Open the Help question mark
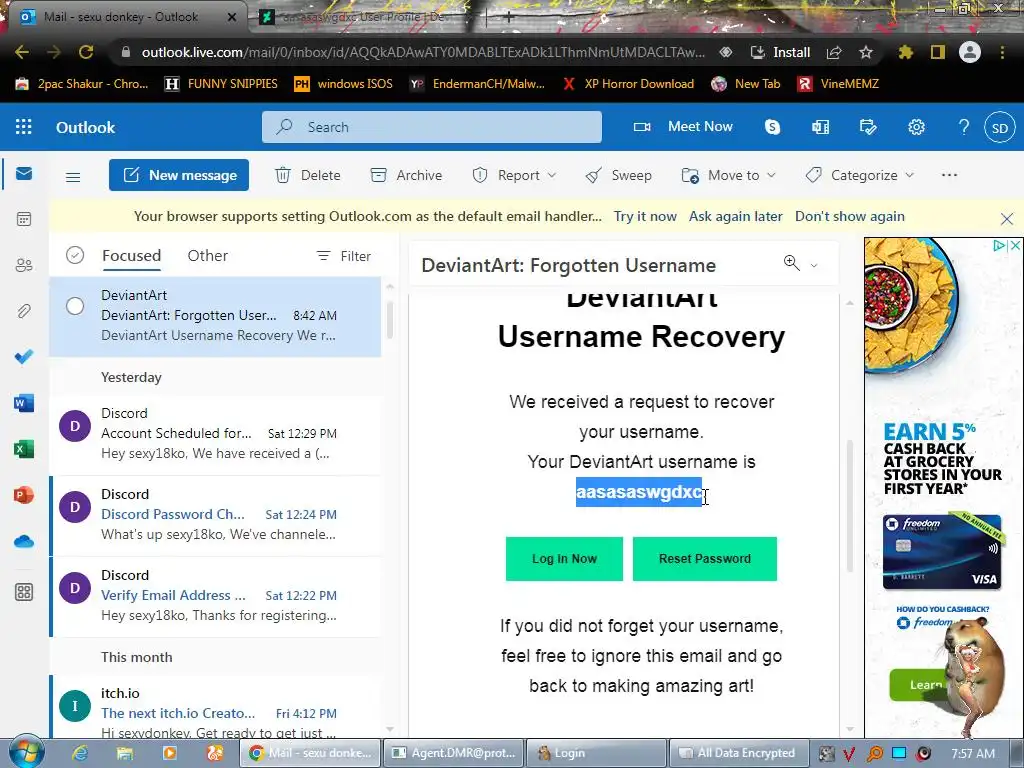The height and width of the screenshot is (768, 1024). pyautogui.click(x=964, y=127)
